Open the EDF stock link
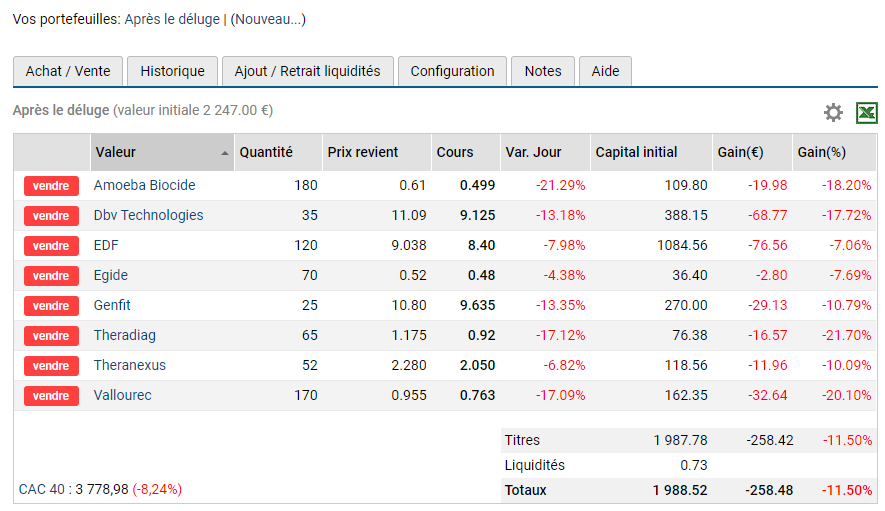885x511 pixels. pos(106,245)
